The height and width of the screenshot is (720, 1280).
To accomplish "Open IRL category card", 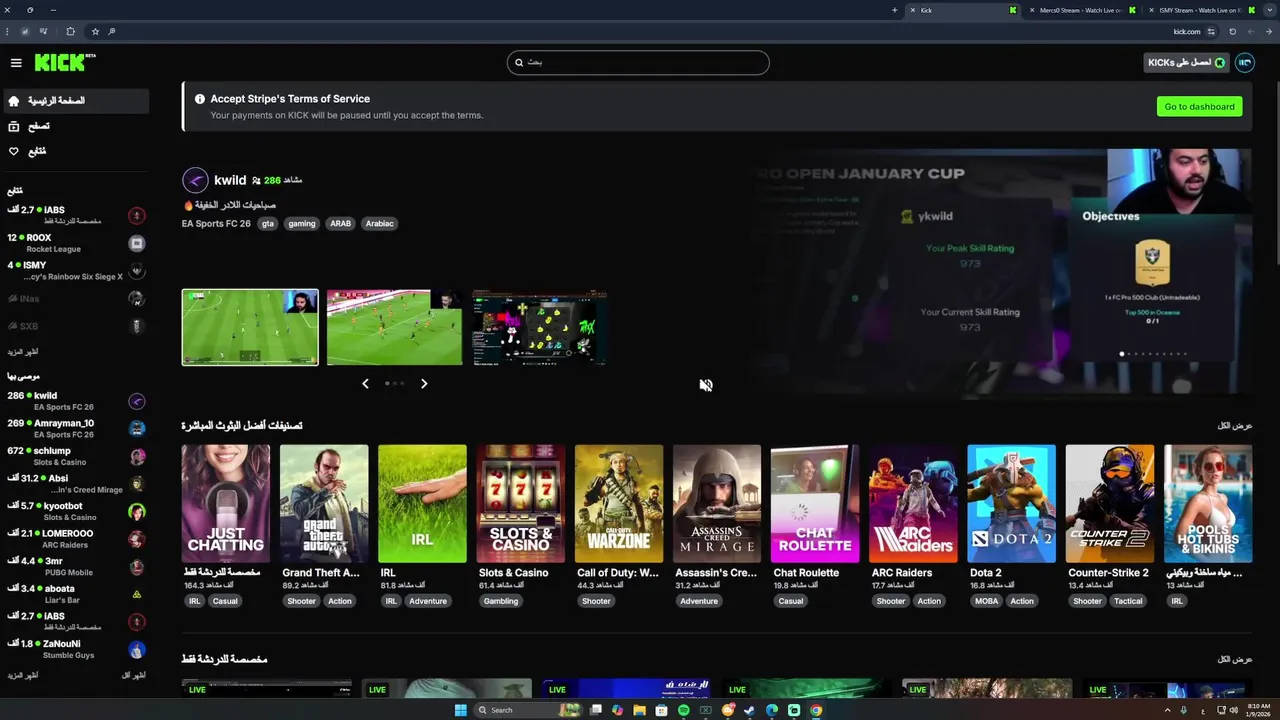I will (422, 504).
